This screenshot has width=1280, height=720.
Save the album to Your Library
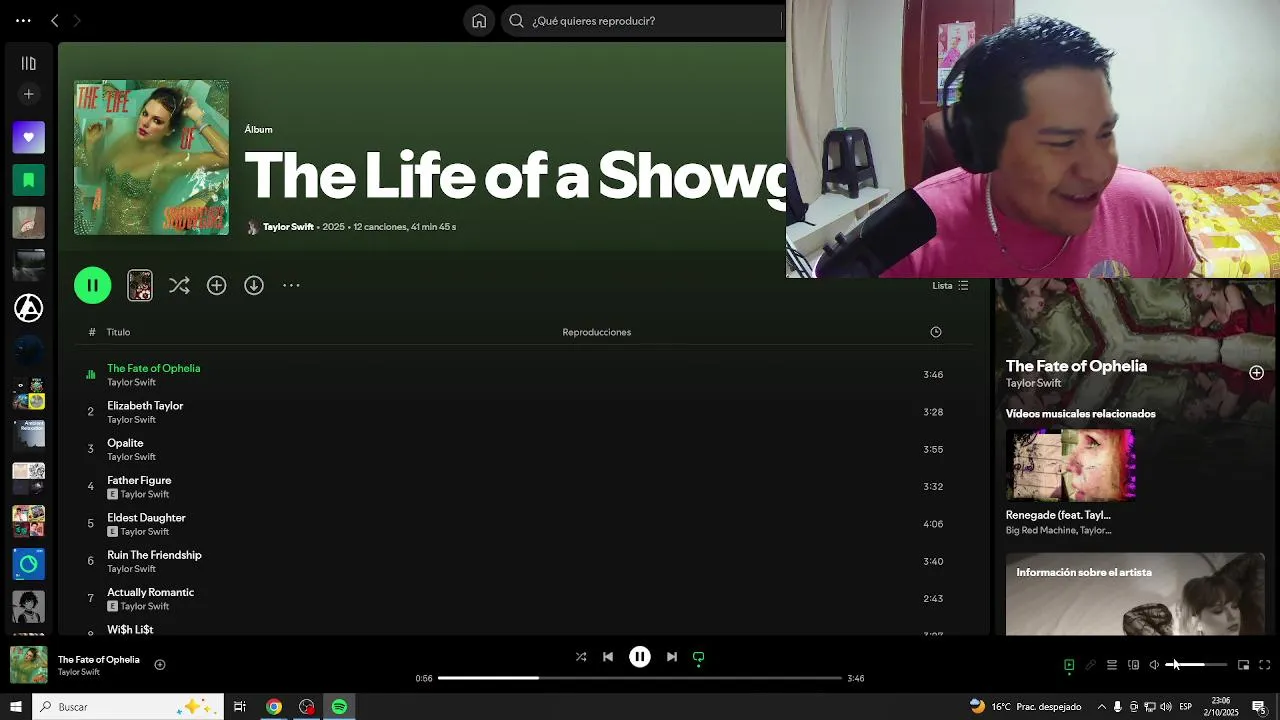(x=217, y=286)
